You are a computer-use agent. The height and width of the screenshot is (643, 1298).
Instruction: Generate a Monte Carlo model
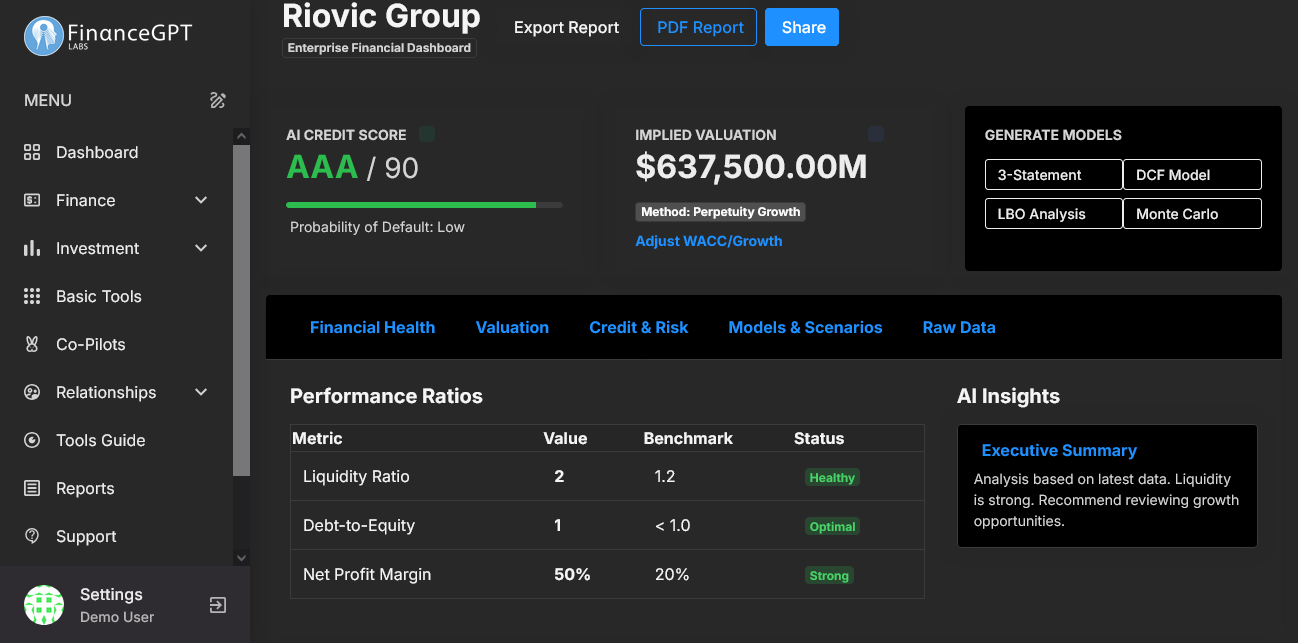[1192, 213]
